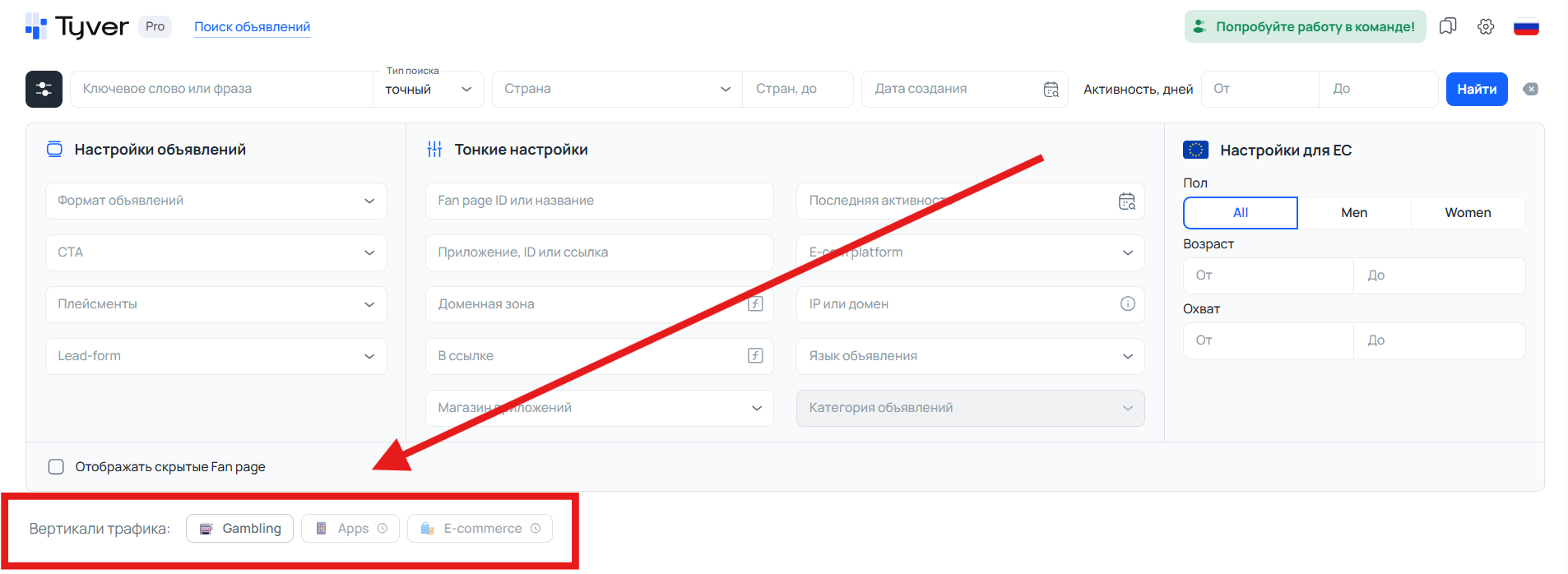Clear search with the reset icon
This screenshot has width=1568, height=574.
pyautogui.click(x=1530, y=89)
